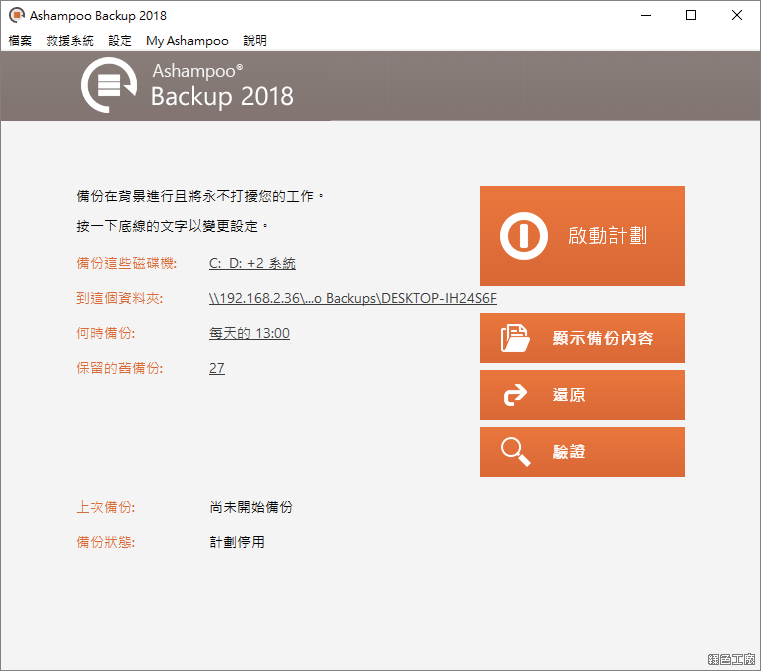The height and width of the screenshot is (671, 761).
Task: Click the 到這個資料夾 label
Action: coord(119,298)
